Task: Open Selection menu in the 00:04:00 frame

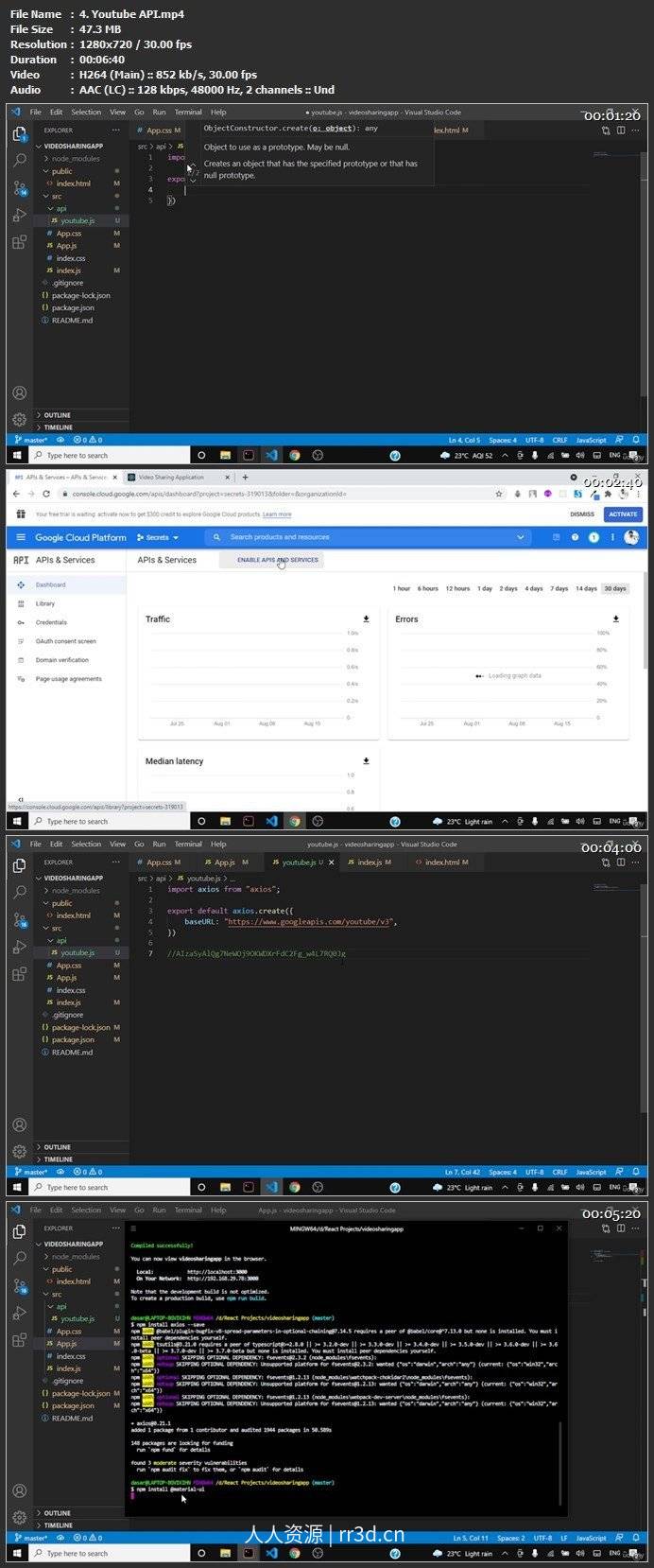Action: 86,844
